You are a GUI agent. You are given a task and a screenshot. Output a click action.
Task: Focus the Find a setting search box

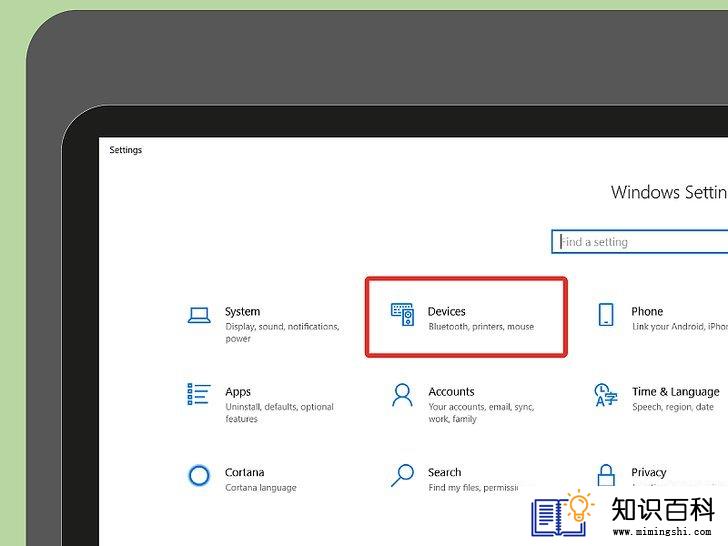click(x=640, y=241)
